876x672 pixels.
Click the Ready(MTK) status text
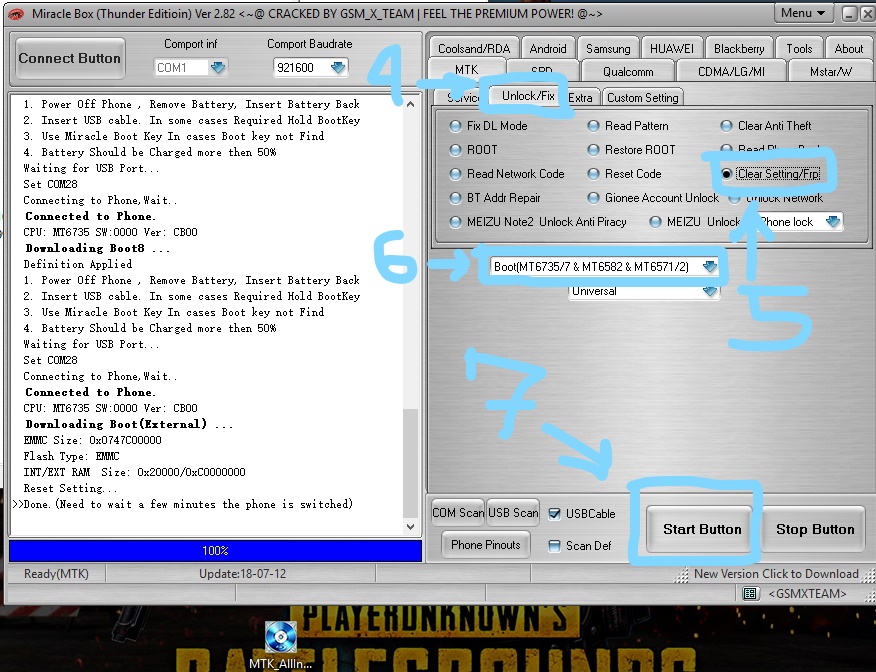(x=56, y=574)
